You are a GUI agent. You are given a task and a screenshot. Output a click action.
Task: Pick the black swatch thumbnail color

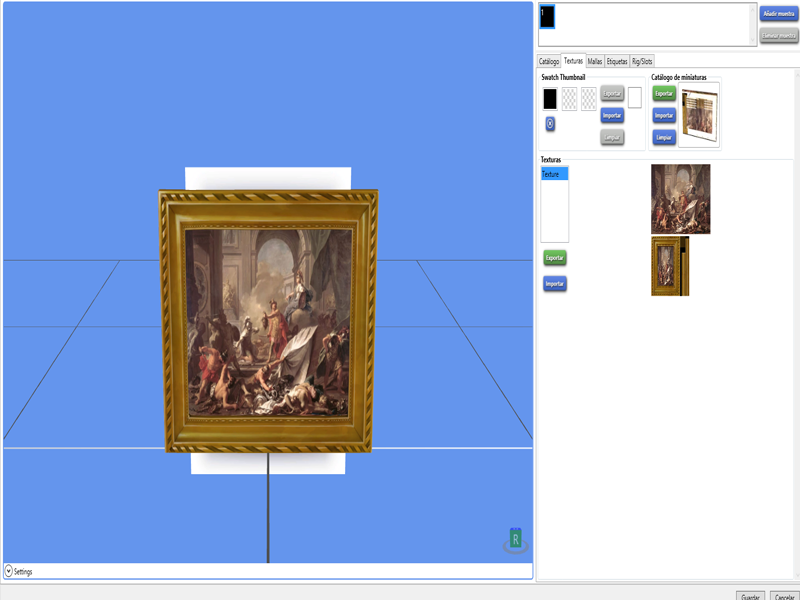coord(550,98)
